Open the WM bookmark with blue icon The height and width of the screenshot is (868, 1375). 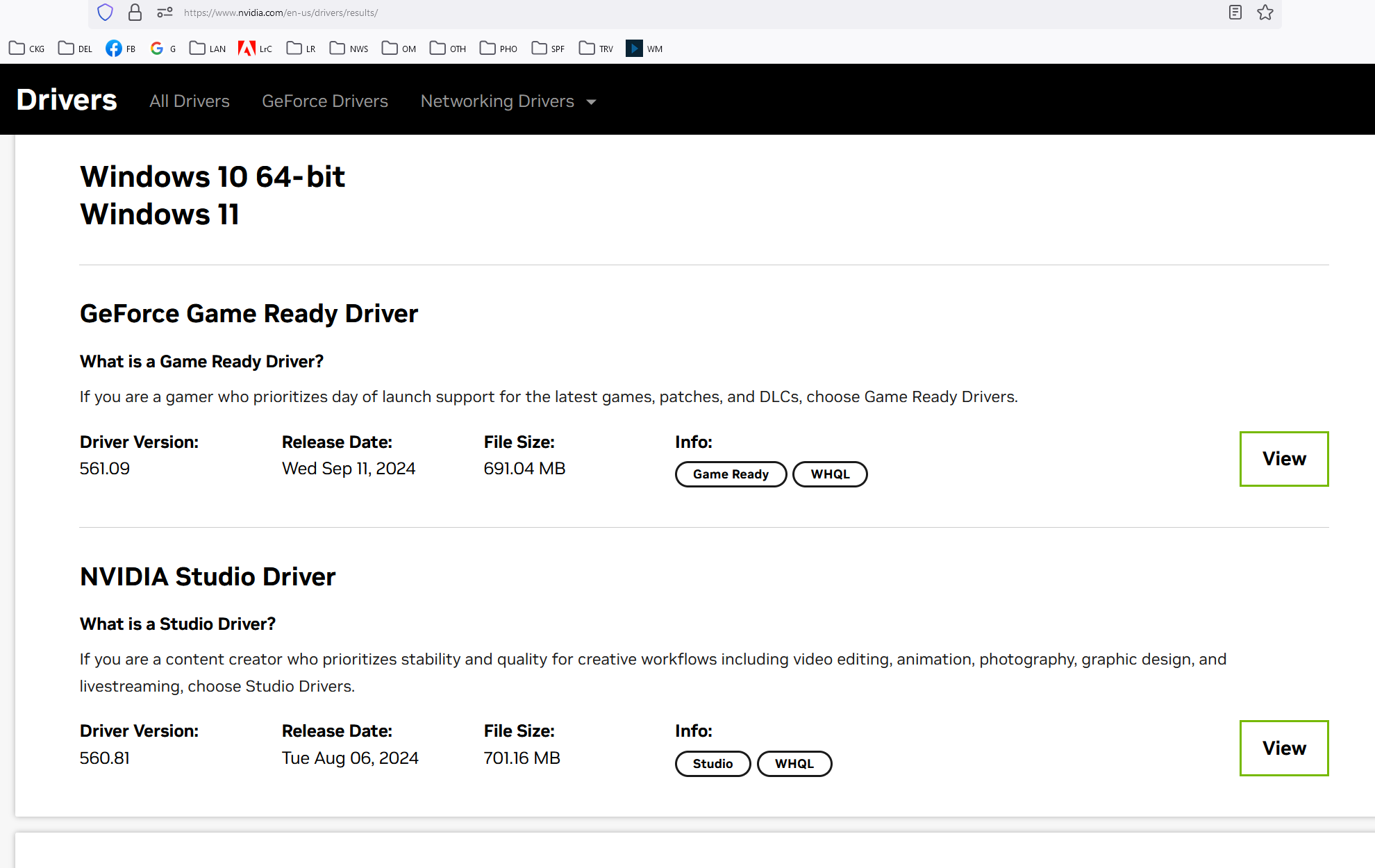click(644, 49)
